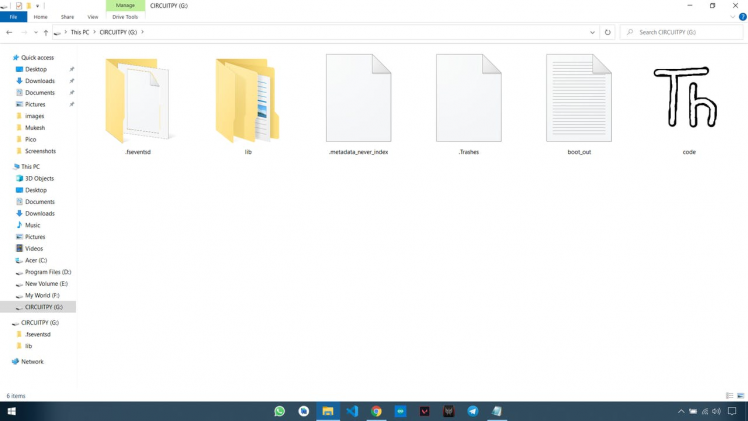Click File Explorer taskbar icon
This screenshot has height=421, width=748.
click(x=328, y=411)
